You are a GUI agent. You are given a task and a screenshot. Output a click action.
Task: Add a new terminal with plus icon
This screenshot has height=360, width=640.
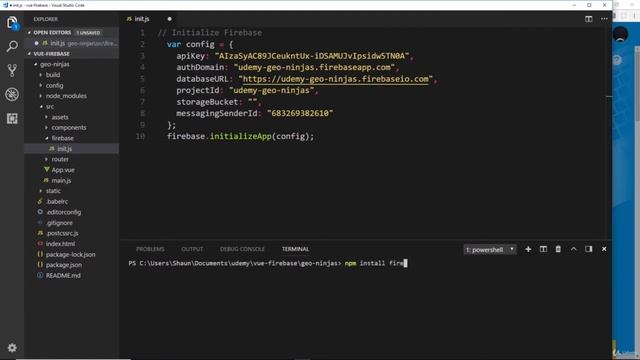[528, 249]
